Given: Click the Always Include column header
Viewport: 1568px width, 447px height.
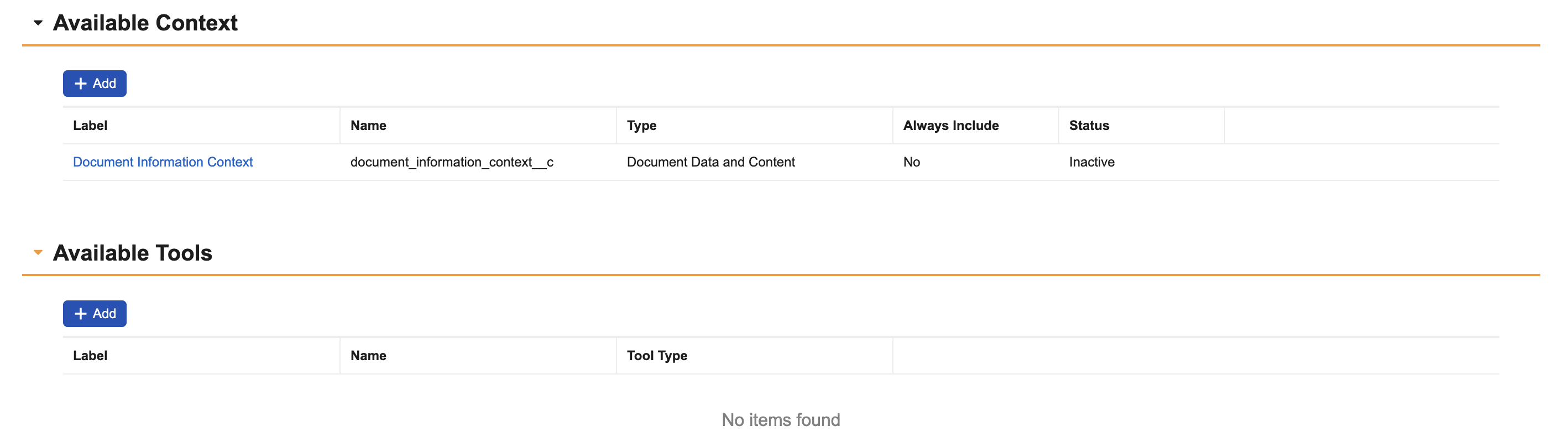Looking at the screenshot, I should tap(951, 126).
